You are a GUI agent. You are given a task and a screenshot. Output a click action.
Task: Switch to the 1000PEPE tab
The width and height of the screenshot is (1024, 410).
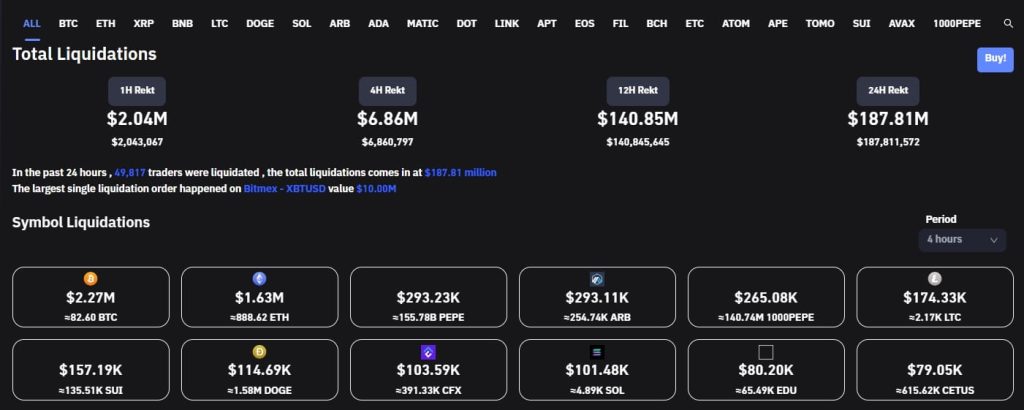[957, 24]
